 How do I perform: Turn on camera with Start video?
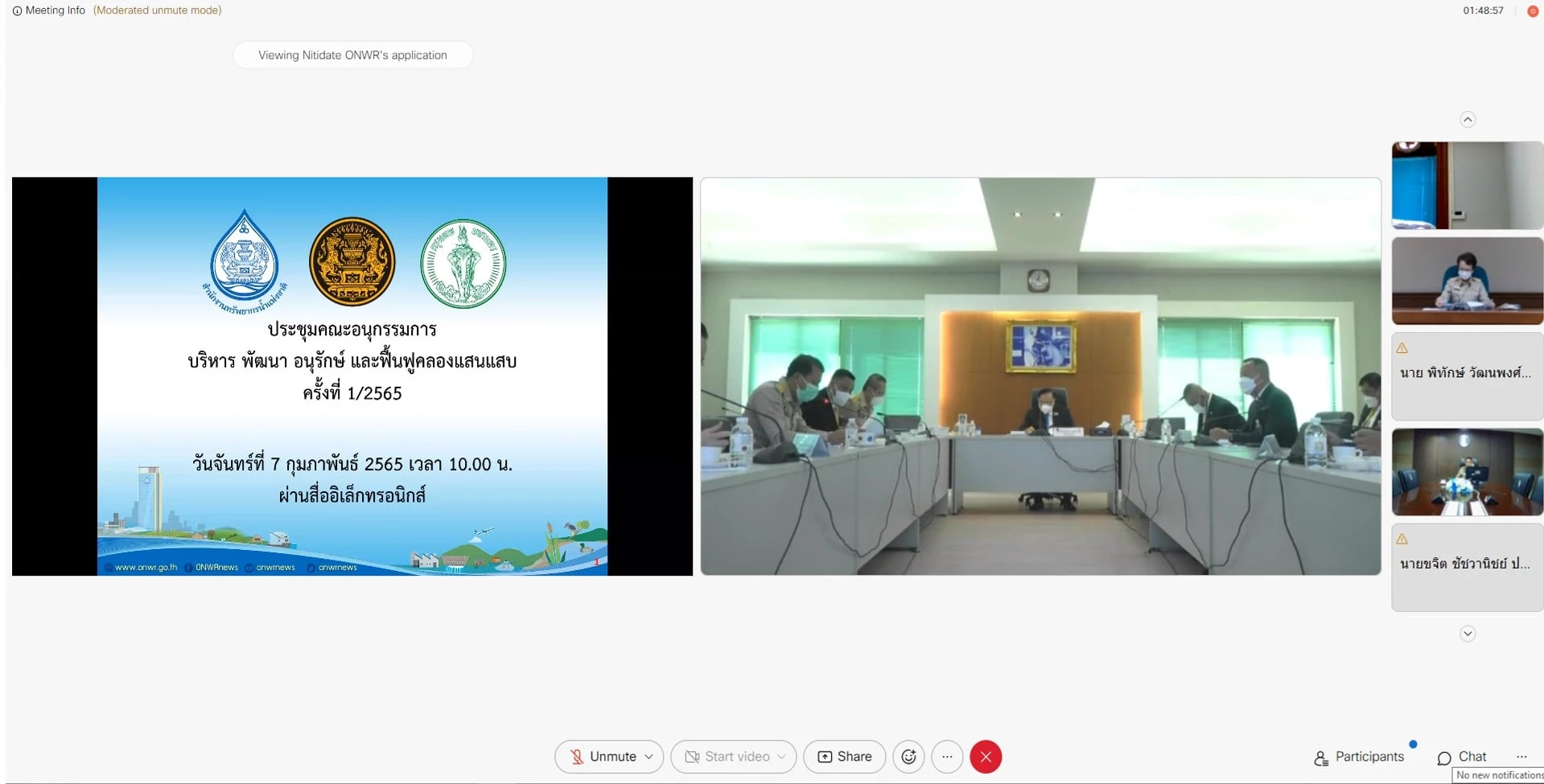click(x=727, y=757)
